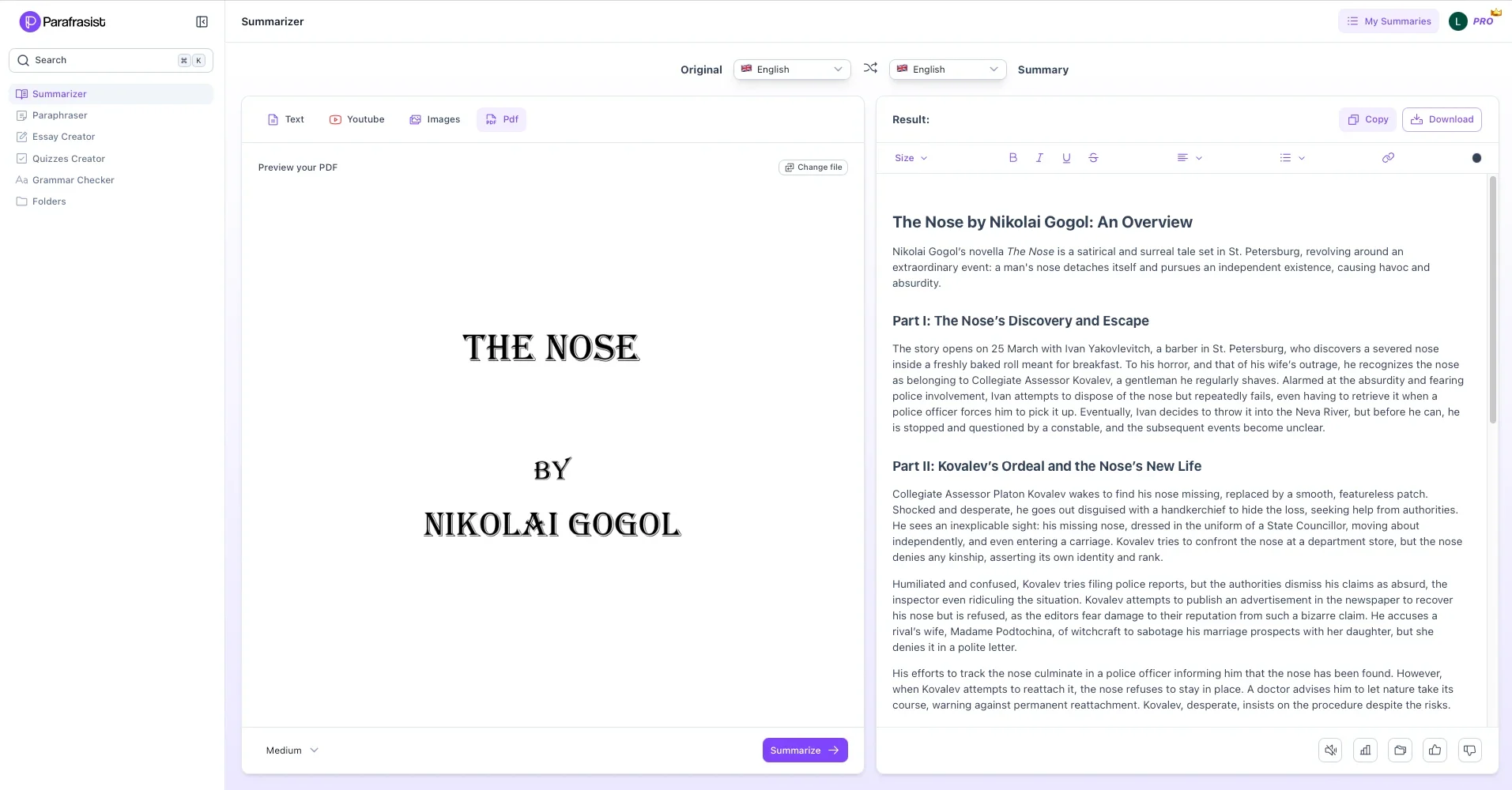Click the save-to-folder icon below the result

pos(1400,750)
